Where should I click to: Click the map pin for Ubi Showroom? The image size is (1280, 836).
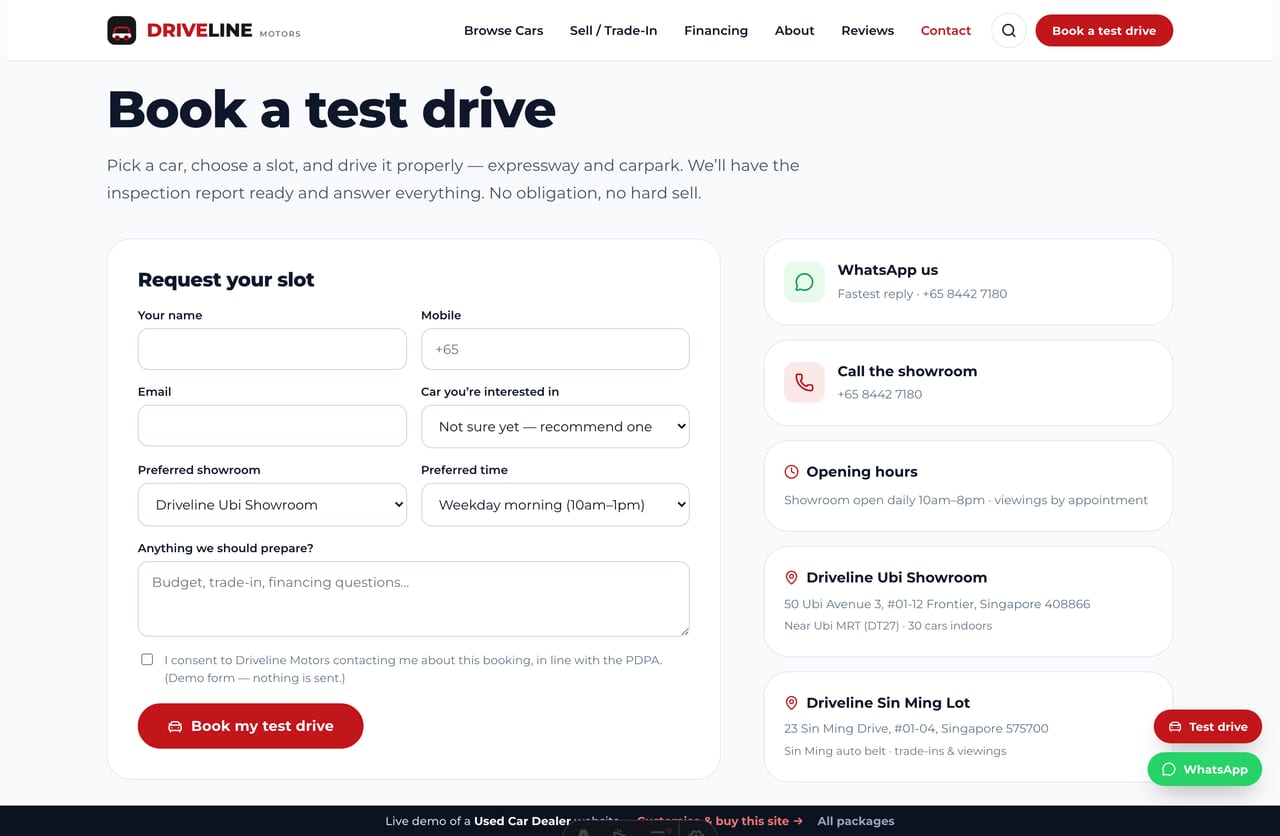point(791,577)
